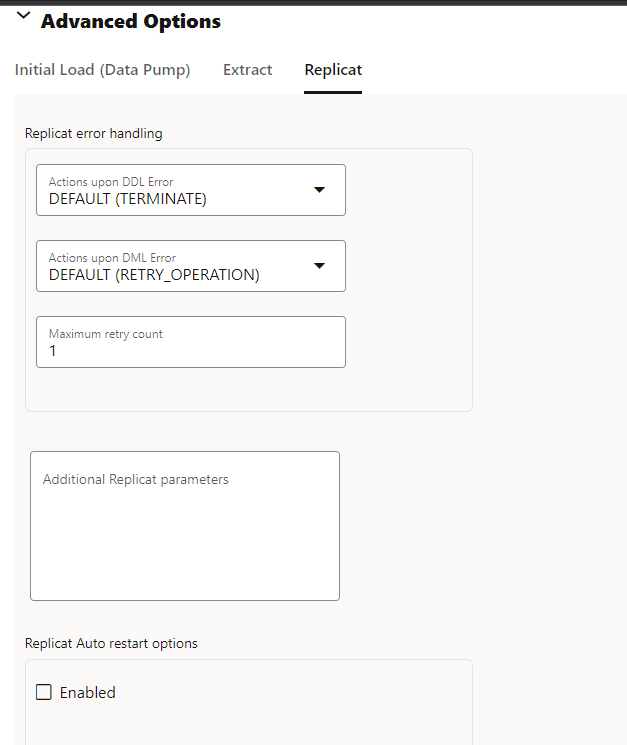
Task: Focus the Maximum retry count field
Action: click(190, 342)
